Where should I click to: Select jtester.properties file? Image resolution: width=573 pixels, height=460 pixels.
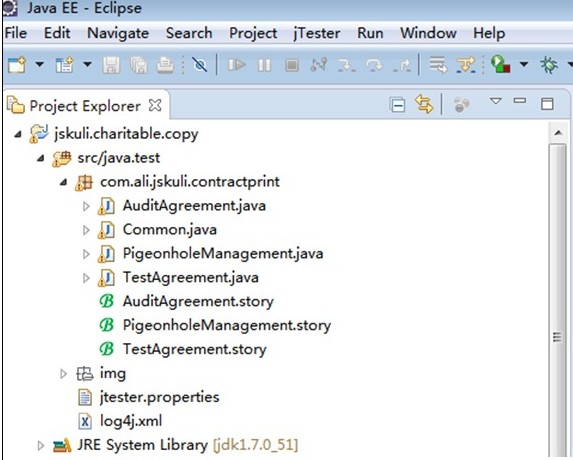159,397
